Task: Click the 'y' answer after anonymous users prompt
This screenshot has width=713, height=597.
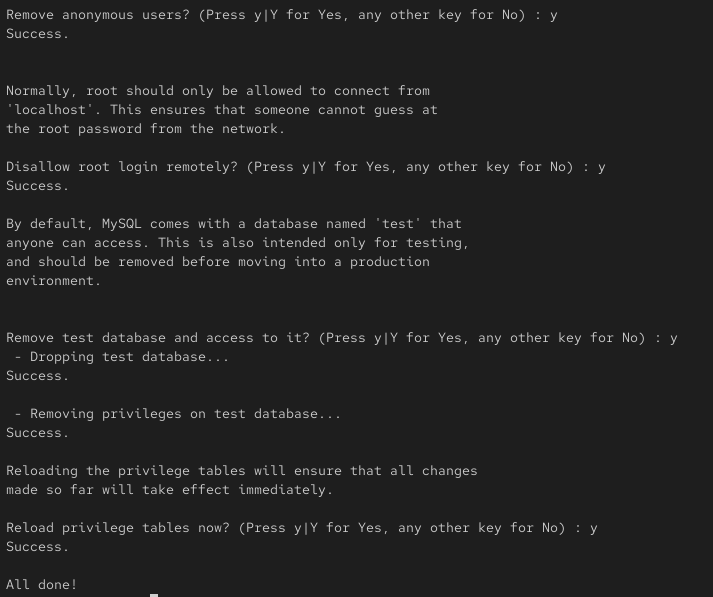Action: click(553, 16)
